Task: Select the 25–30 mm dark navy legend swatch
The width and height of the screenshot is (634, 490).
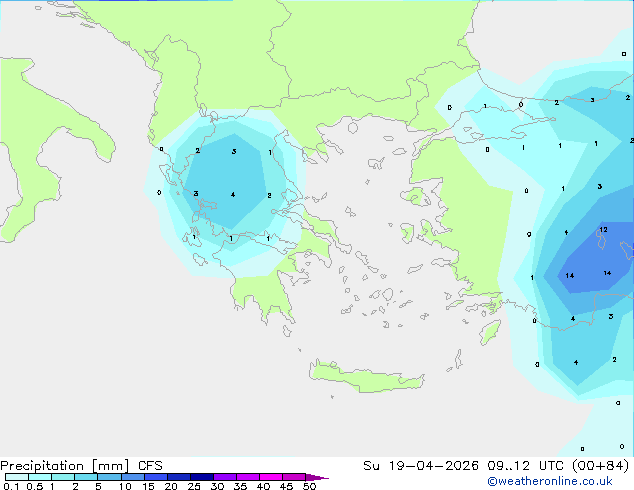Action: tap(202, 477)
